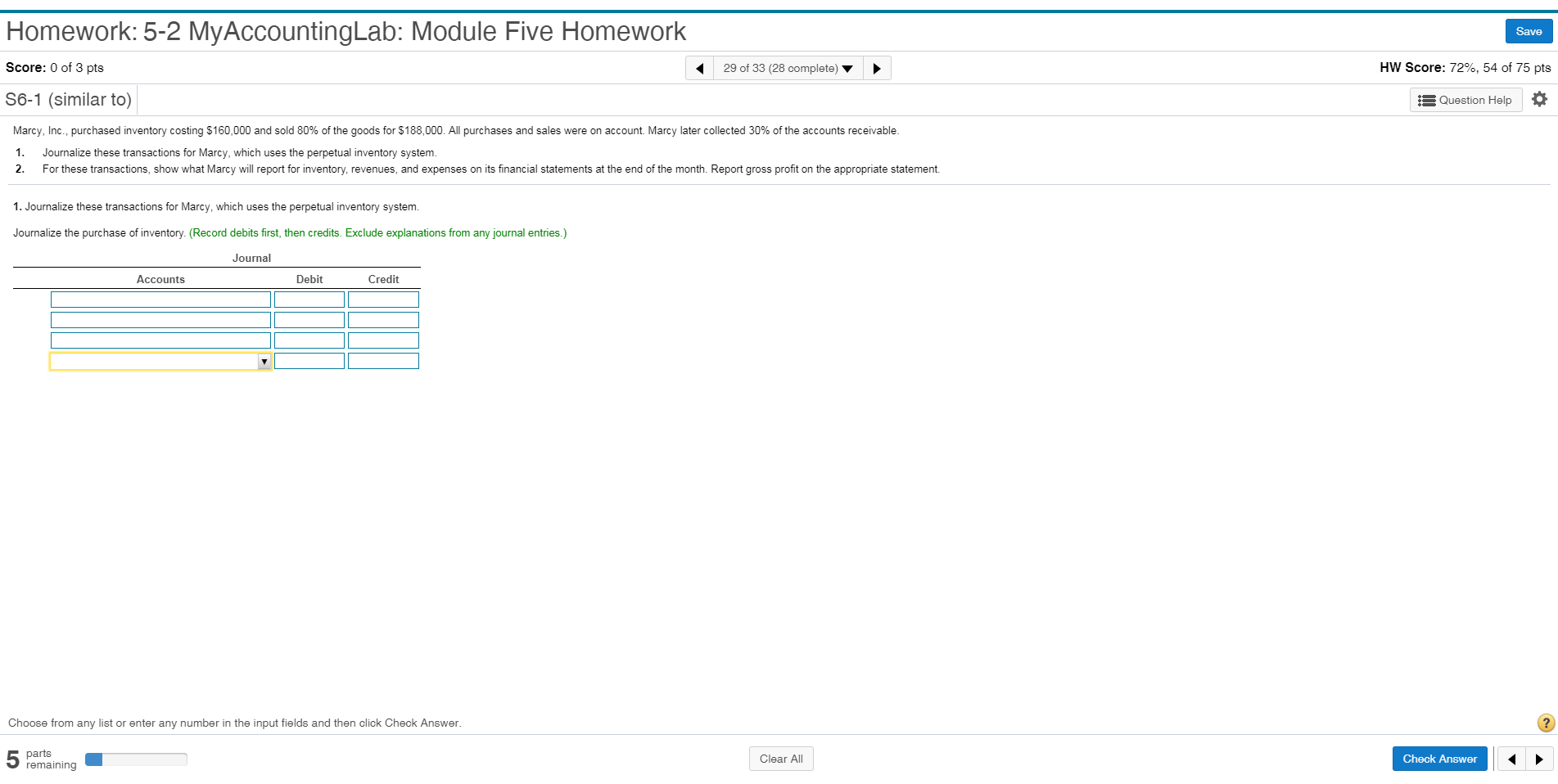Image resolution: width=1558 pixels, height=784 pixels.
Task: Click the list icon inside Question Help
Action: coord(1427,99)
